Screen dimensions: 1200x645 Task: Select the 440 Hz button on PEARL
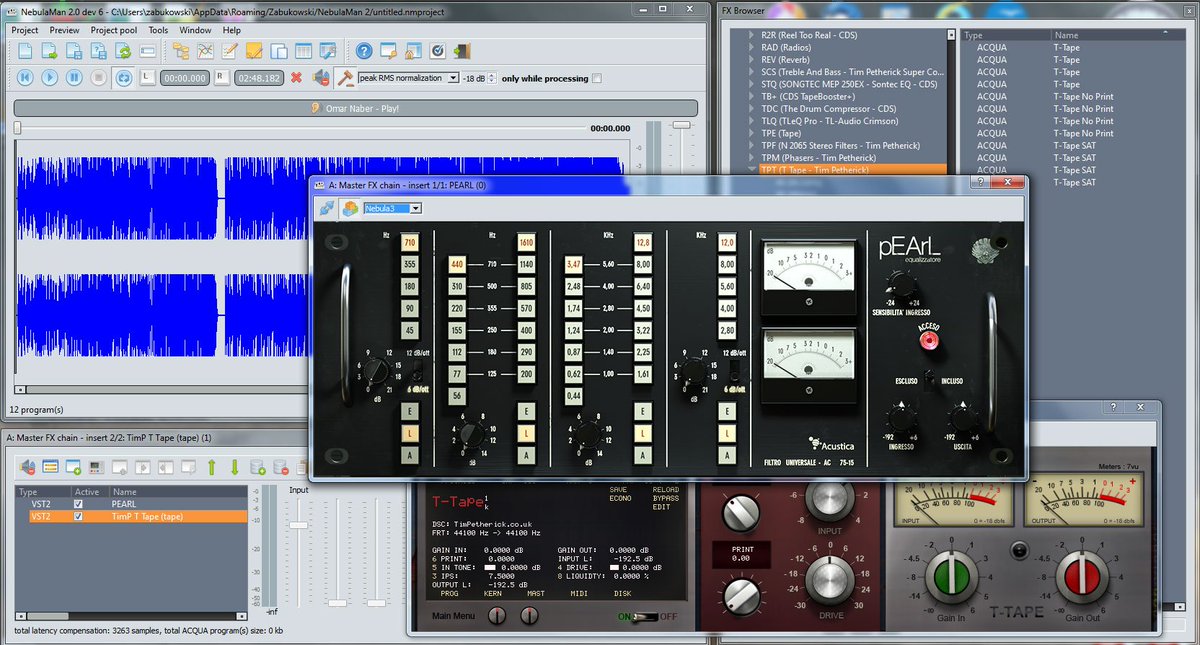458,264
